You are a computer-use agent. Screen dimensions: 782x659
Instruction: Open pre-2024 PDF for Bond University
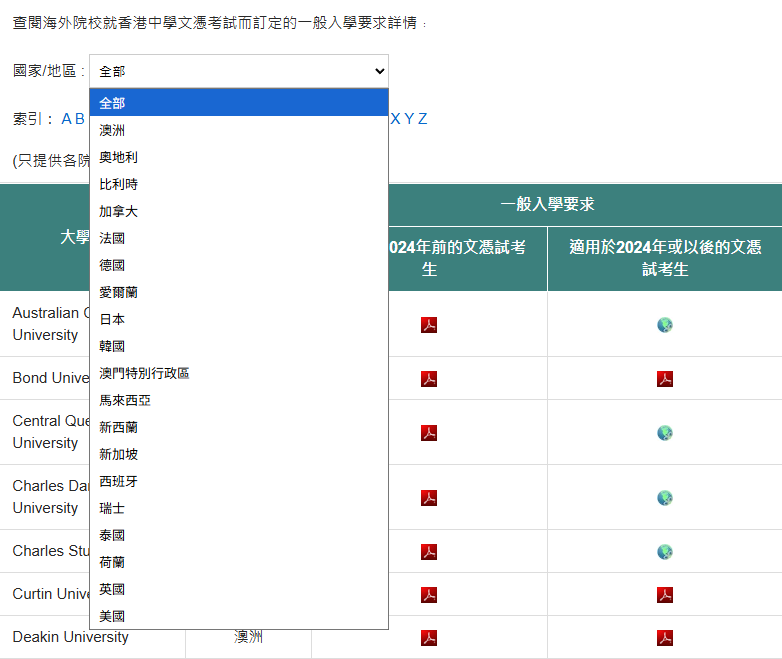point(429,379)
